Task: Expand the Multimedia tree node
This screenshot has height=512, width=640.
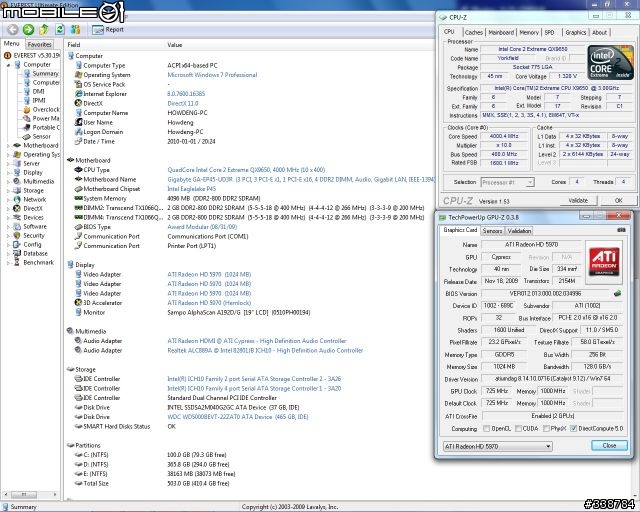Action: coord(8,182)
